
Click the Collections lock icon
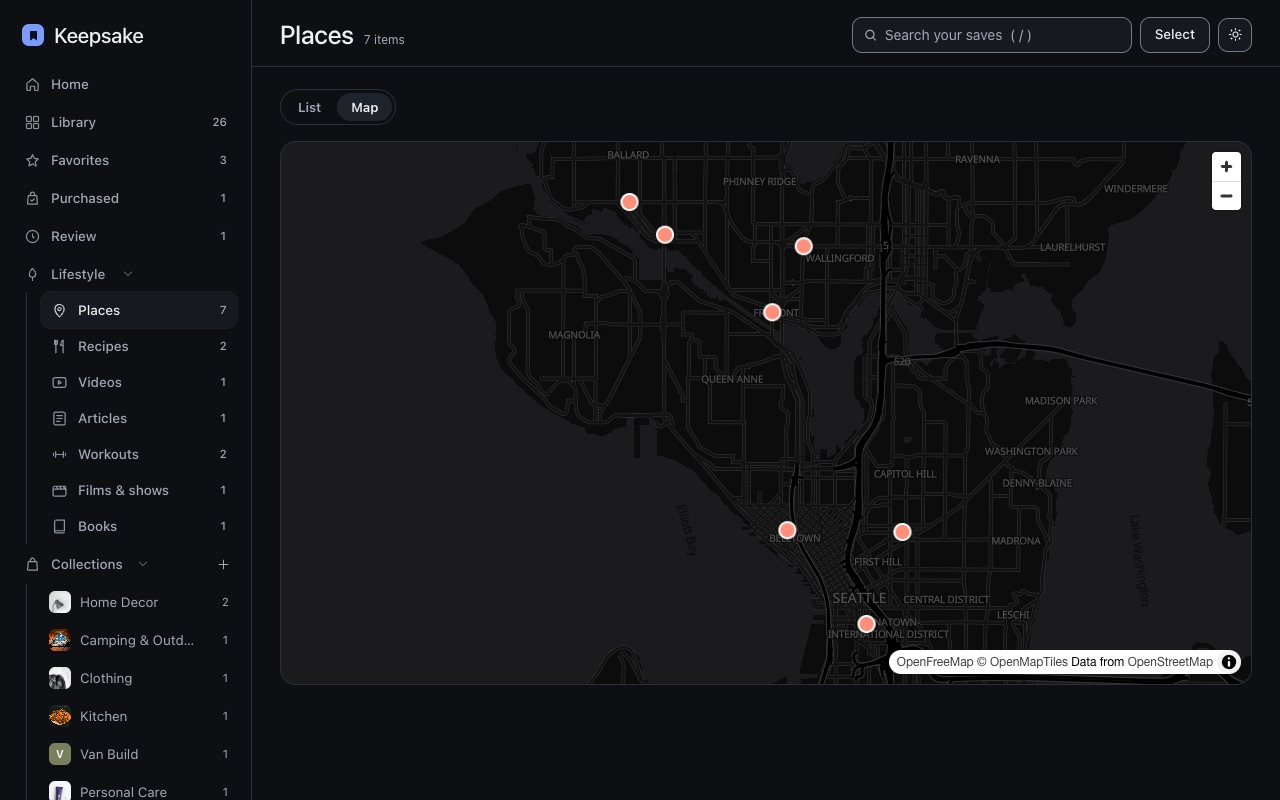pos(32,565)
